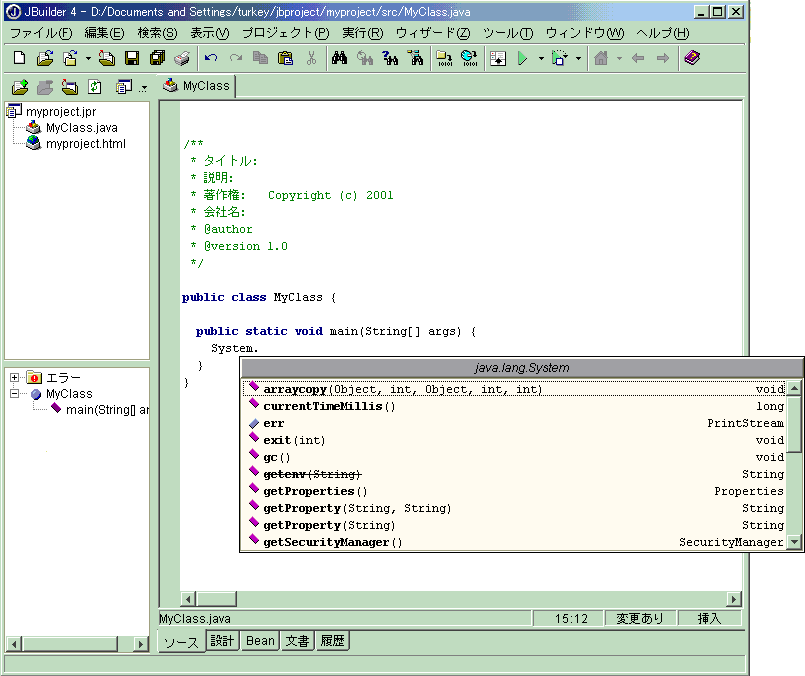Run the project with green play icon
The image size is (805, 676).
(x=522, y=58)
